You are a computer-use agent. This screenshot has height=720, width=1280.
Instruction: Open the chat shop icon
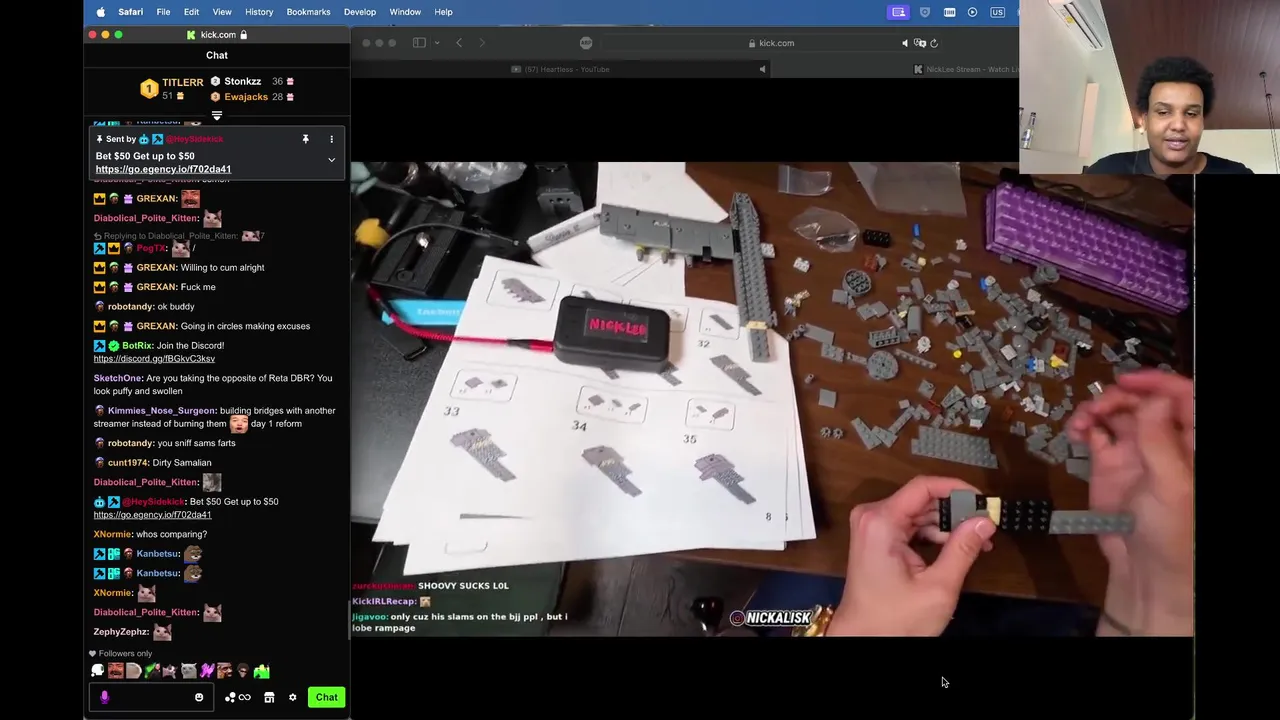[269, 697]
